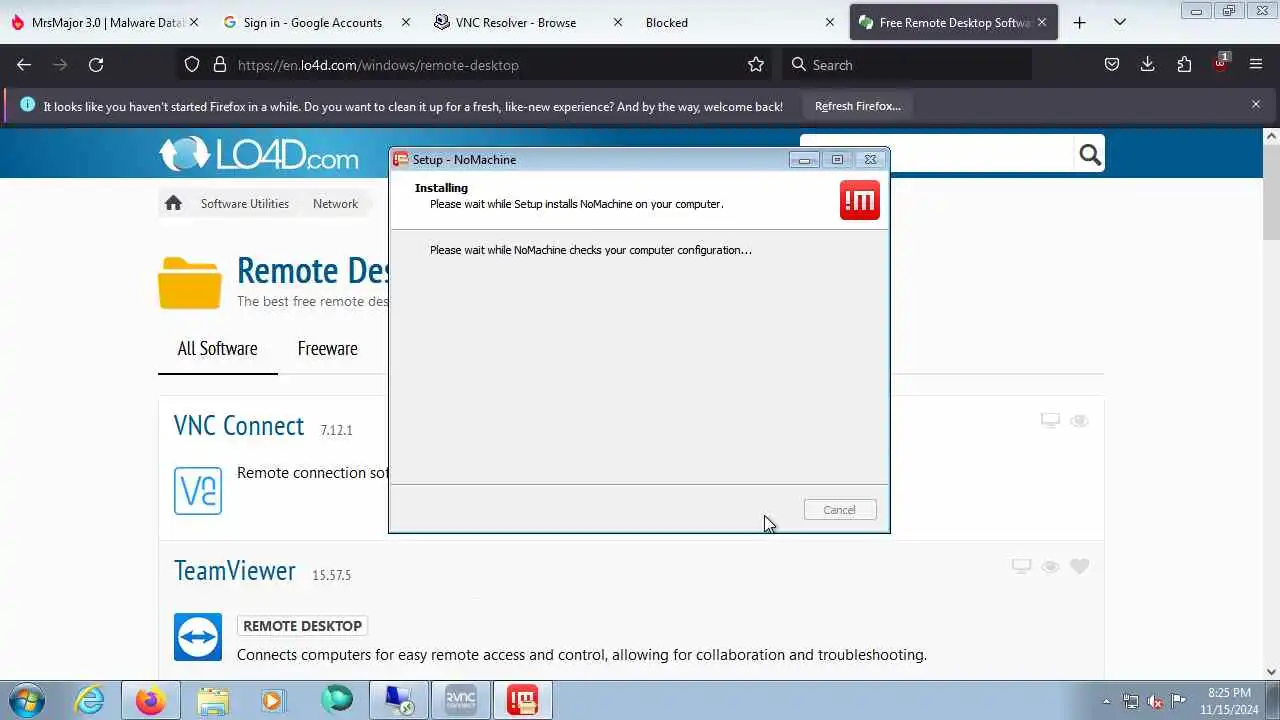Click the Refresh Firefox... button
Screen dimensions: 1280x720
(857, 105)
